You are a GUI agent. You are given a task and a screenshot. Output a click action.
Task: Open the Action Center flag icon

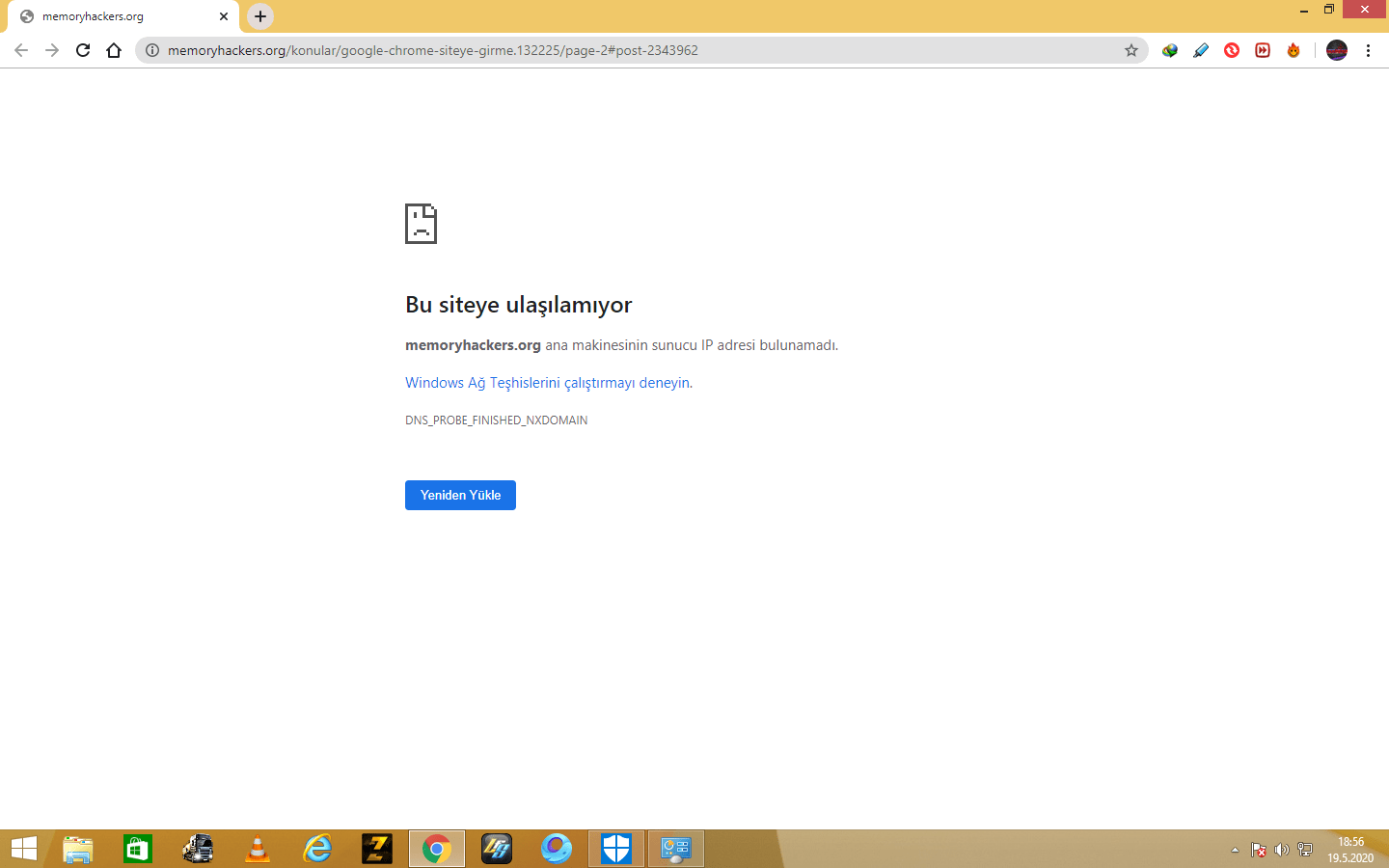tap(1258, 850)
